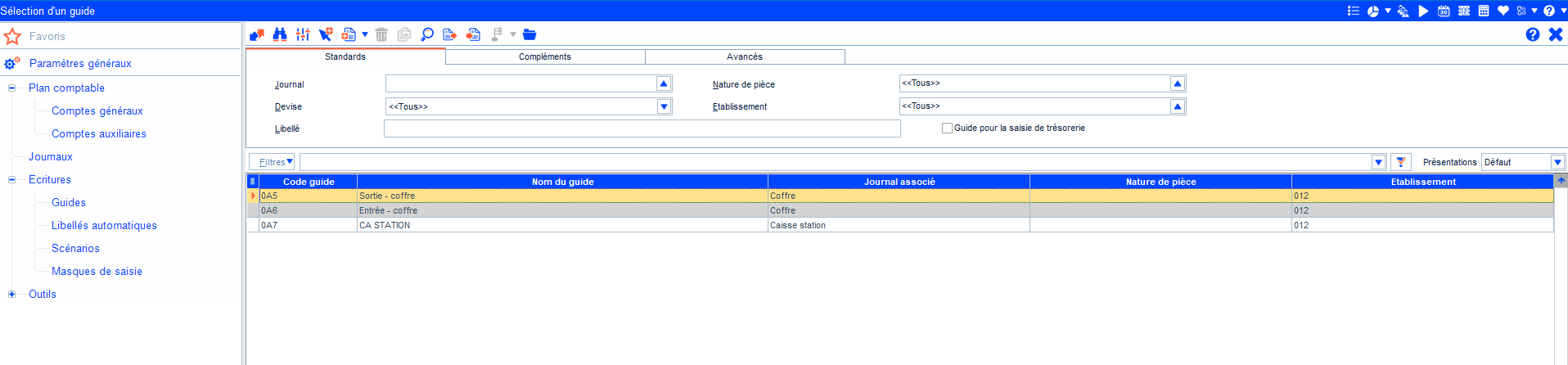This screenshot has height=365, width=1568.
Task: Click the calendar icon in title bar
Action: [1444, 11]
